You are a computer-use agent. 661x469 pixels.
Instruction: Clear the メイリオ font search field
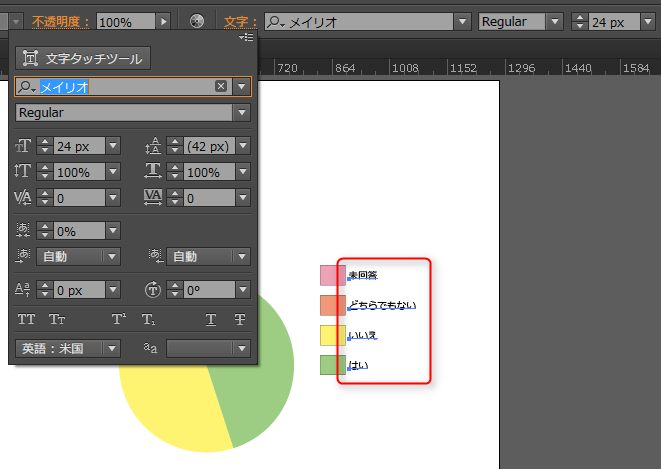[222, 87]
